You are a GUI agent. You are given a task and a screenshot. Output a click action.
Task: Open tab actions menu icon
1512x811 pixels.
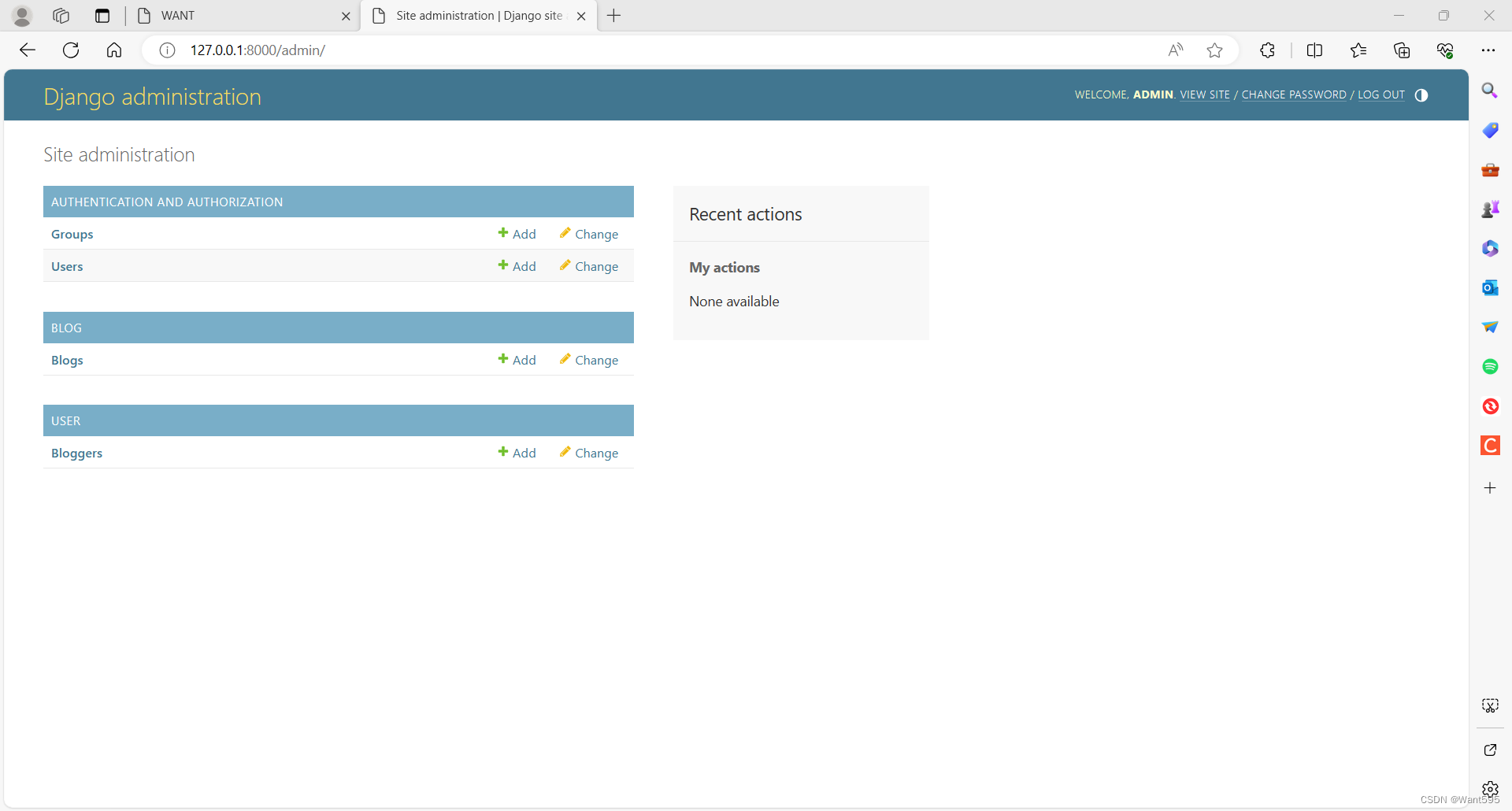click(102, 16)
